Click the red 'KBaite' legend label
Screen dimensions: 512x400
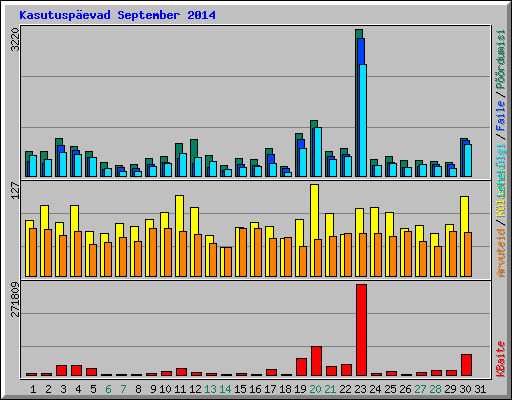(501, 359)
